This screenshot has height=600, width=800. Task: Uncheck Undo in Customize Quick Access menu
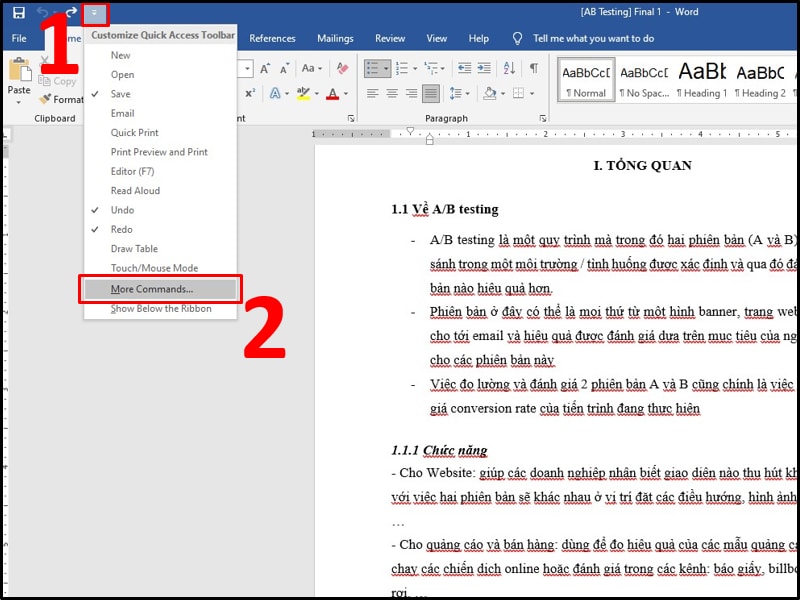click(160, 210)
